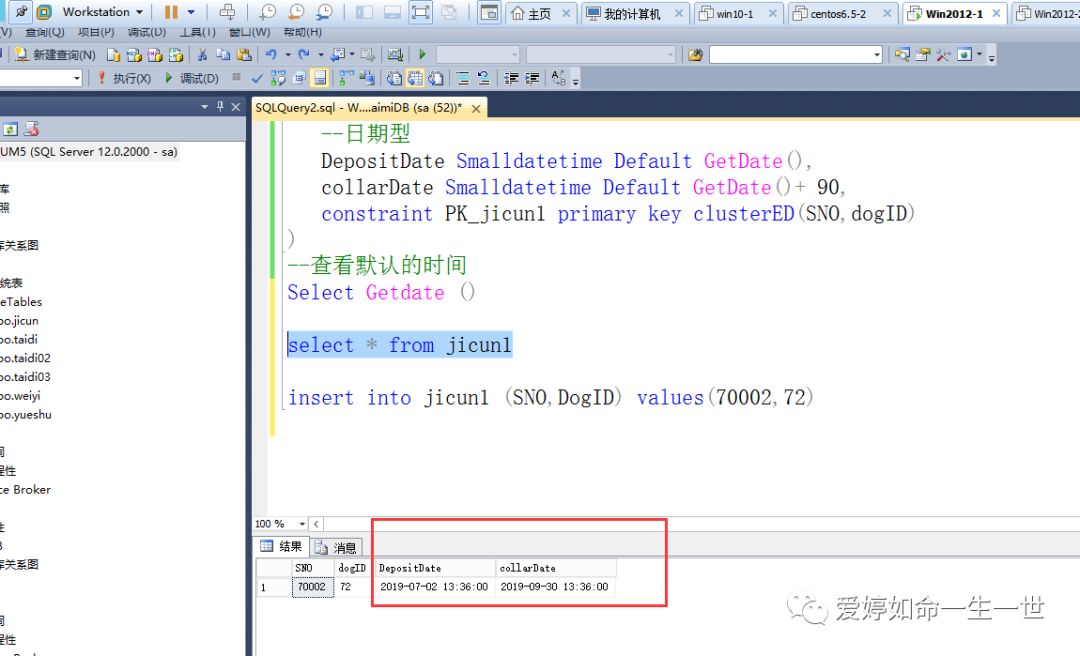
Task: Switch to the centos6.5-2 VM tab
Action: pyautogui.click(x=838, y=13)
